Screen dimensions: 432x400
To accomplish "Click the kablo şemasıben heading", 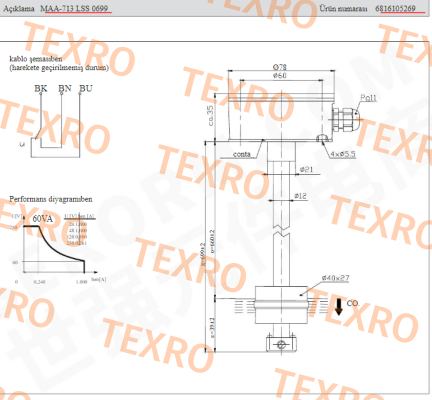I will pos(36,59).
